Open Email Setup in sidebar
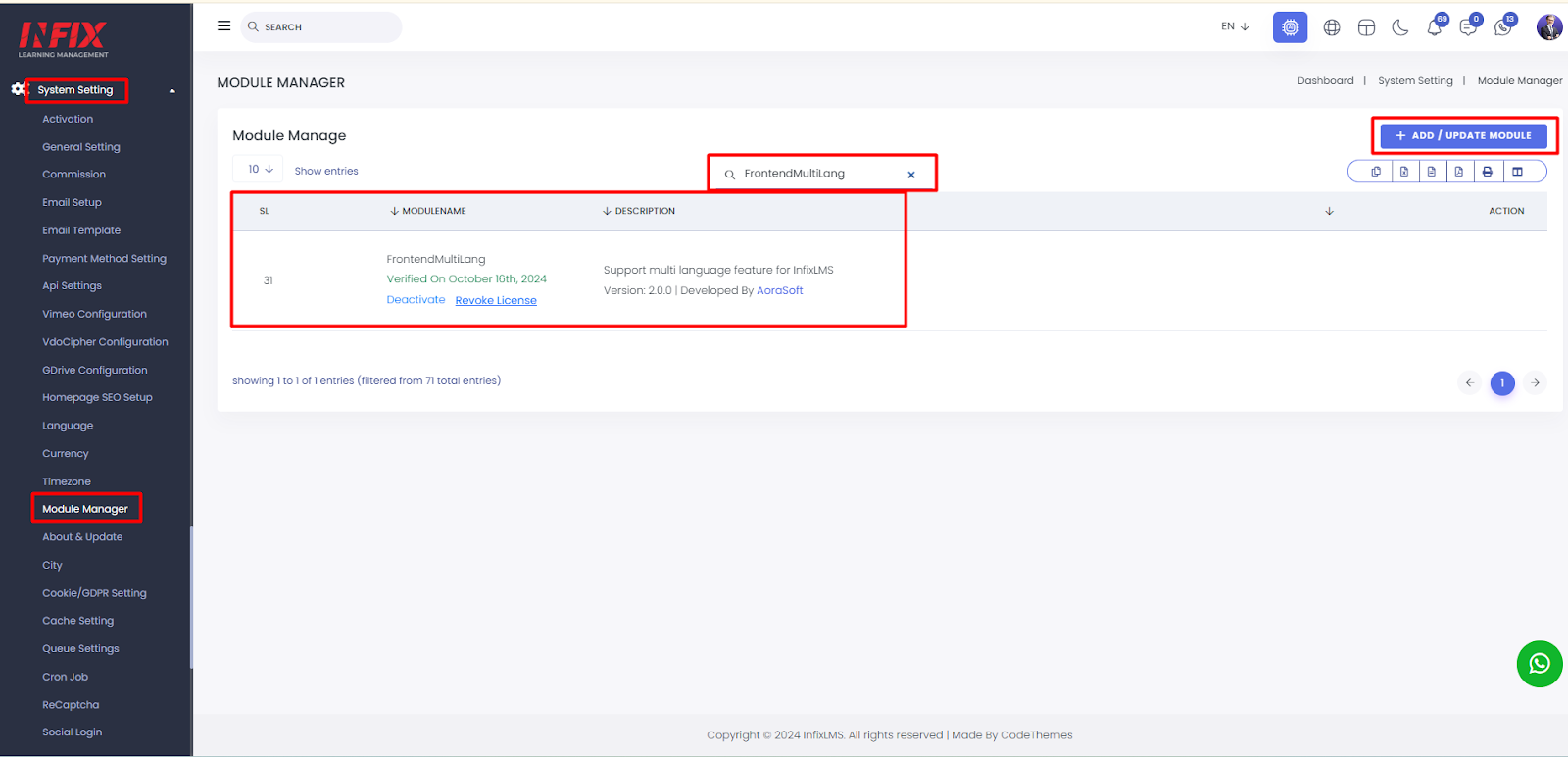Screen dimensions: 1568x757 [72, 202]
